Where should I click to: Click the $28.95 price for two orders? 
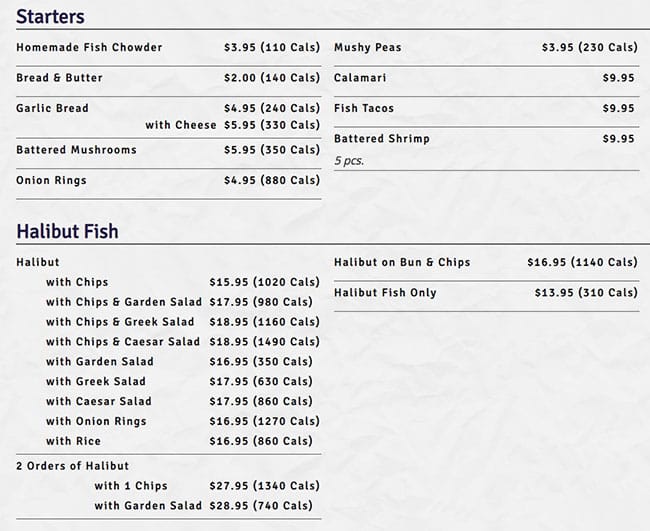(x=228, y=506)
